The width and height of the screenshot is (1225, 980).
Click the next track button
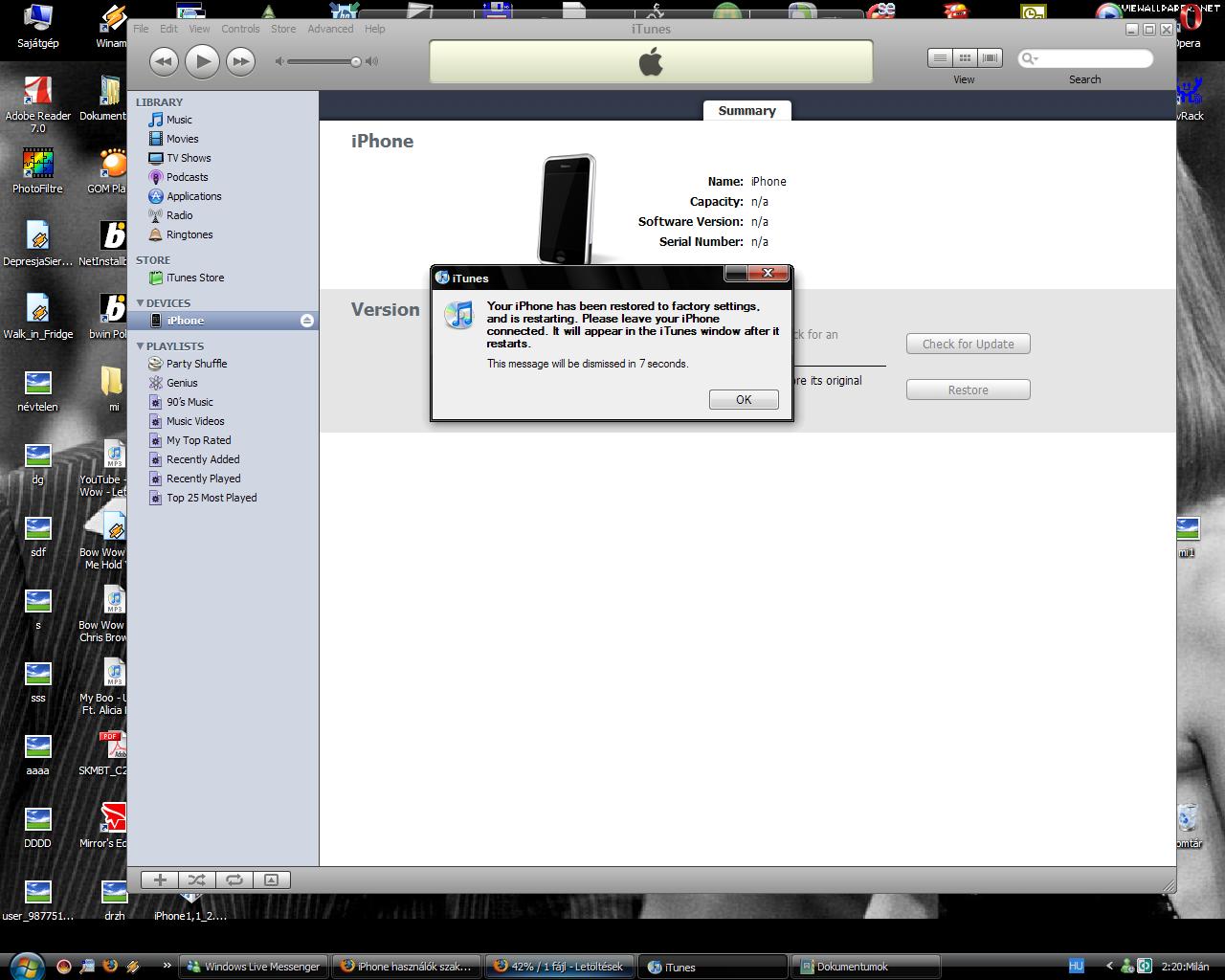[x=240, y=61]
